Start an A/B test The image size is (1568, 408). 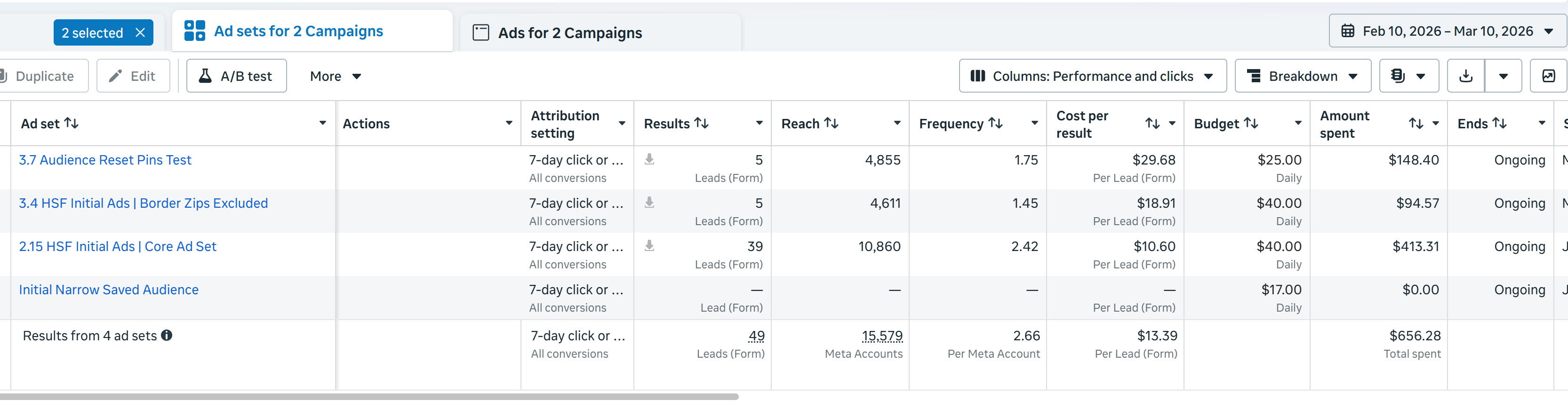[x=236, y=76]
